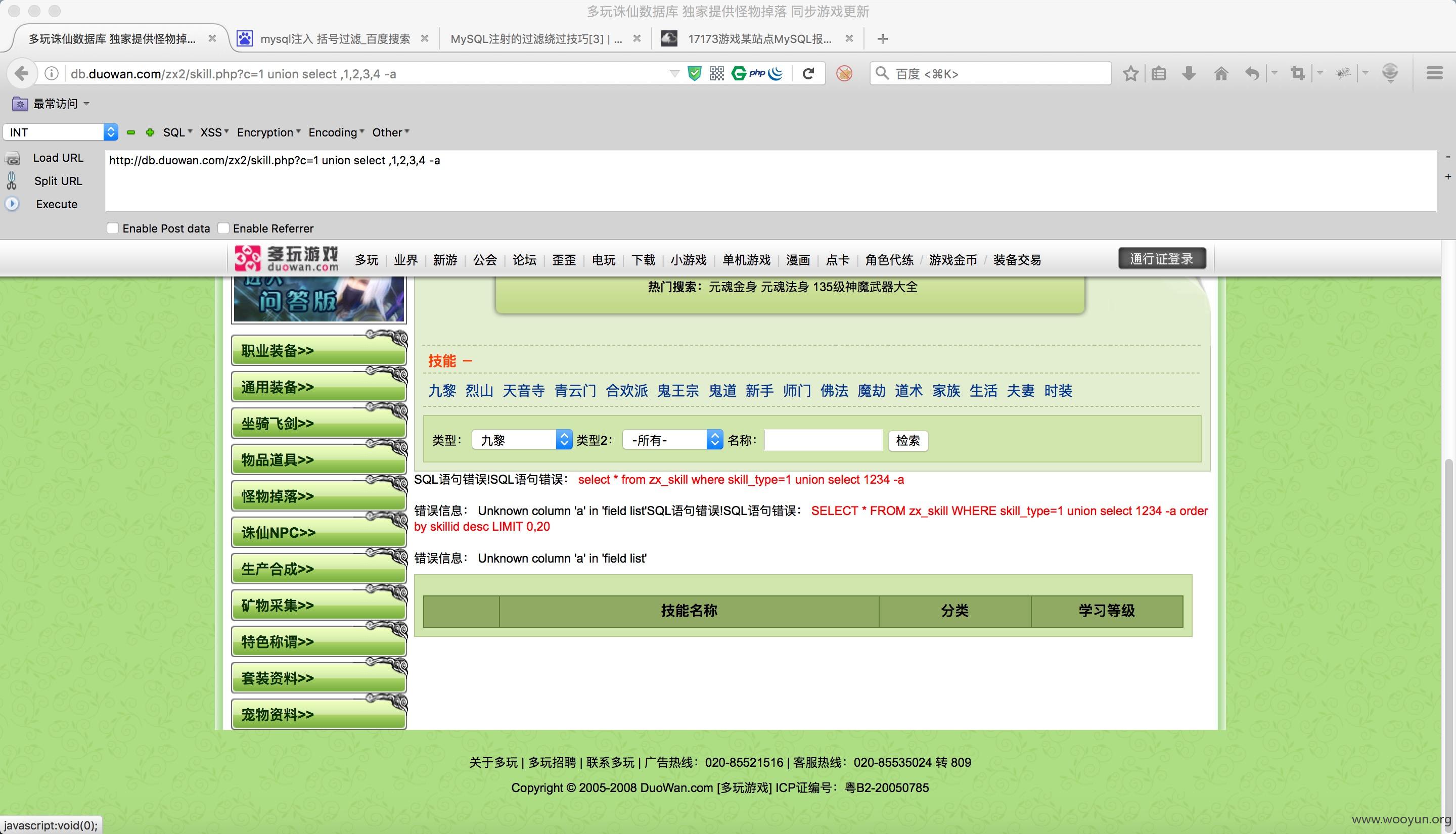The image size is (1456, 834).
Task: Click the red blocked-content toolbar icon
Action: pyautogui.click(x=844, y=73)
